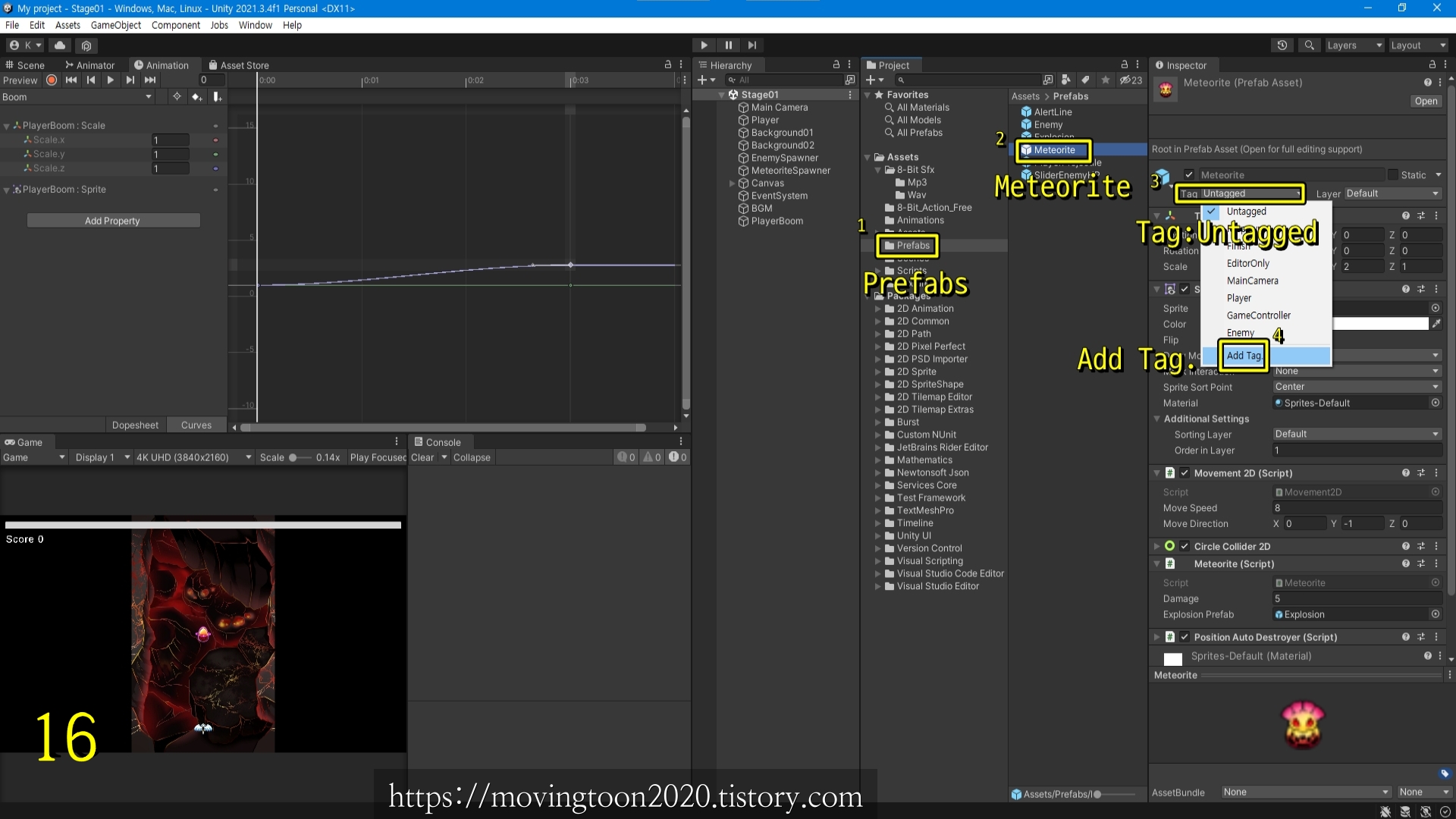The width and height of the screenshot is (1456, 819).
Task: Open the Layer Default dropdown
Action: click(x=1393, y=194)
